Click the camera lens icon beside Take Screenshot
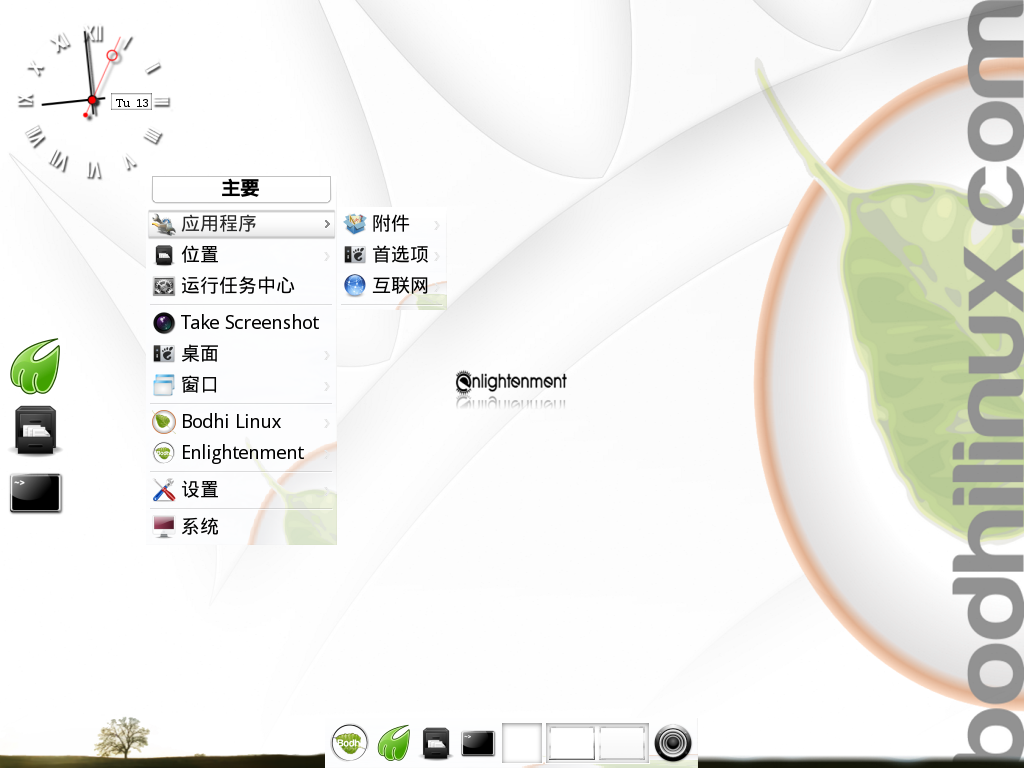Viewport: 1024px width, 768px height. (x=163, y=323)
